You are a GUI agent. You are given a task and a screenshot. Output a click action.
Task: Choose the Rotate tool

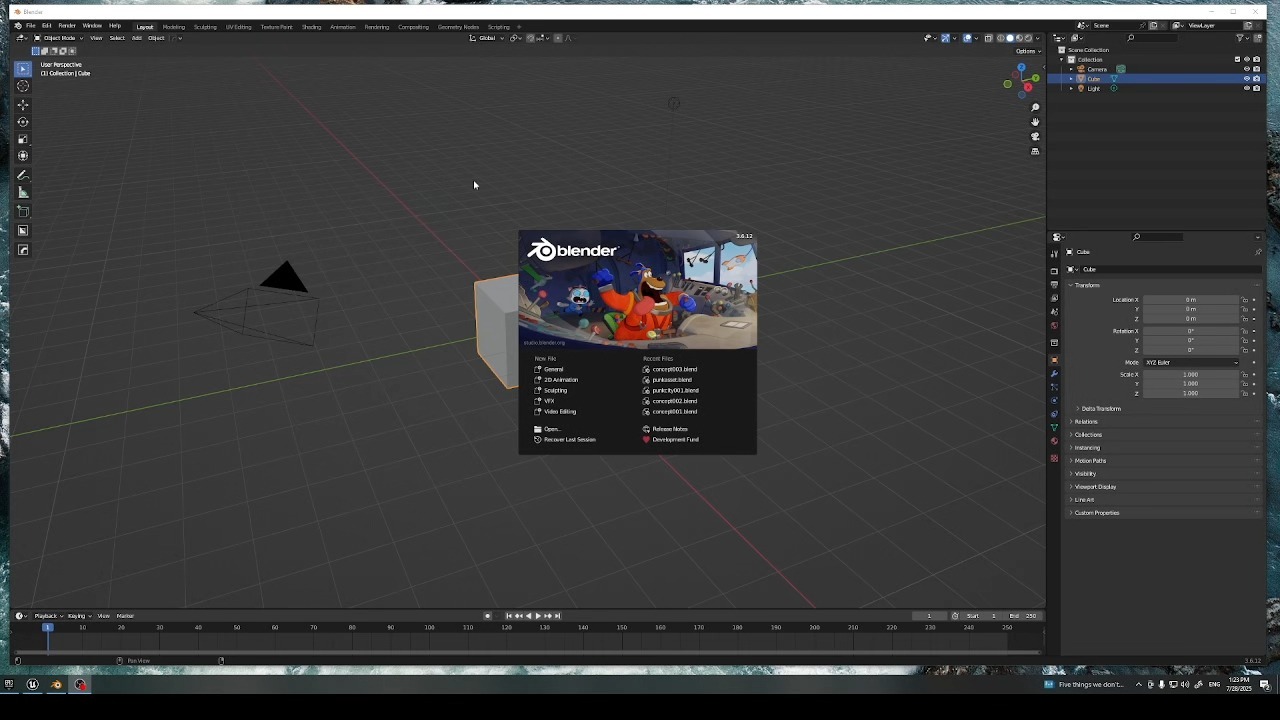pos(23,122)
